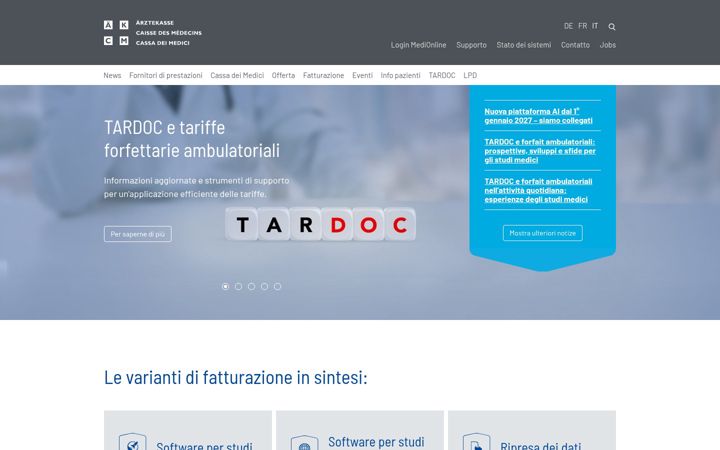Viewport: 720px width, 450px height.
Task: Open the TARDOC menu item
Action: click(x=442, y=75)
